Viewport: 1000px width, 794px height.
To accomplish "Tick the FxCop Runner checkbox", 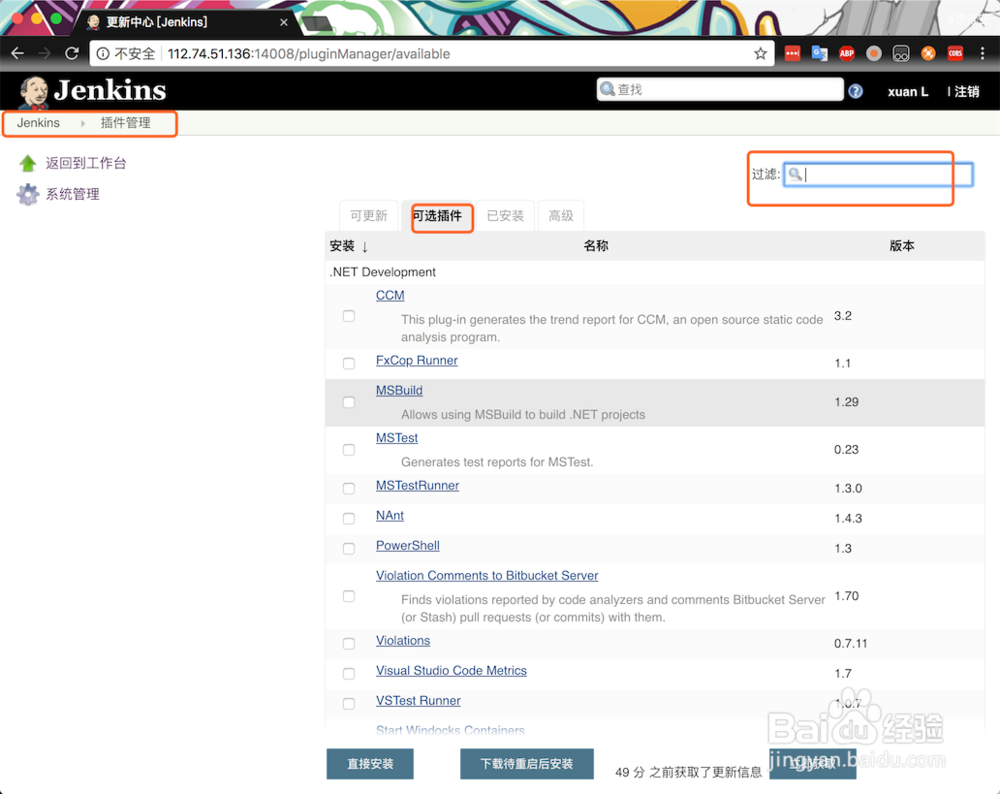I will tap(349, 364).
